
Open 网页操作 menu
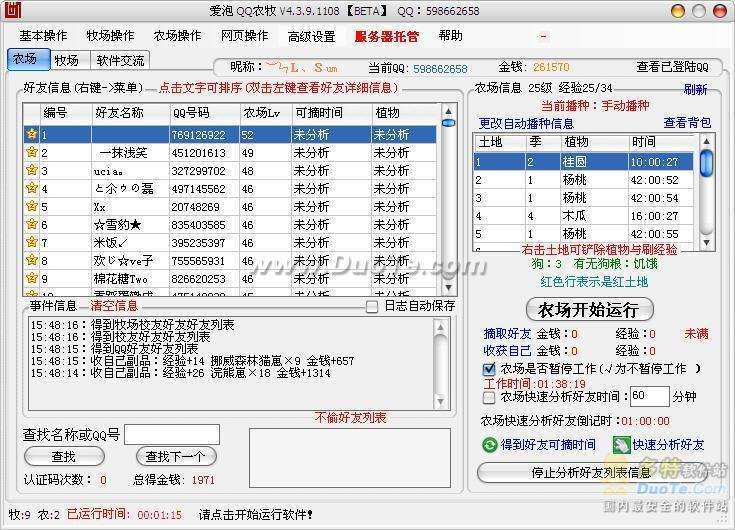[244, 36]
